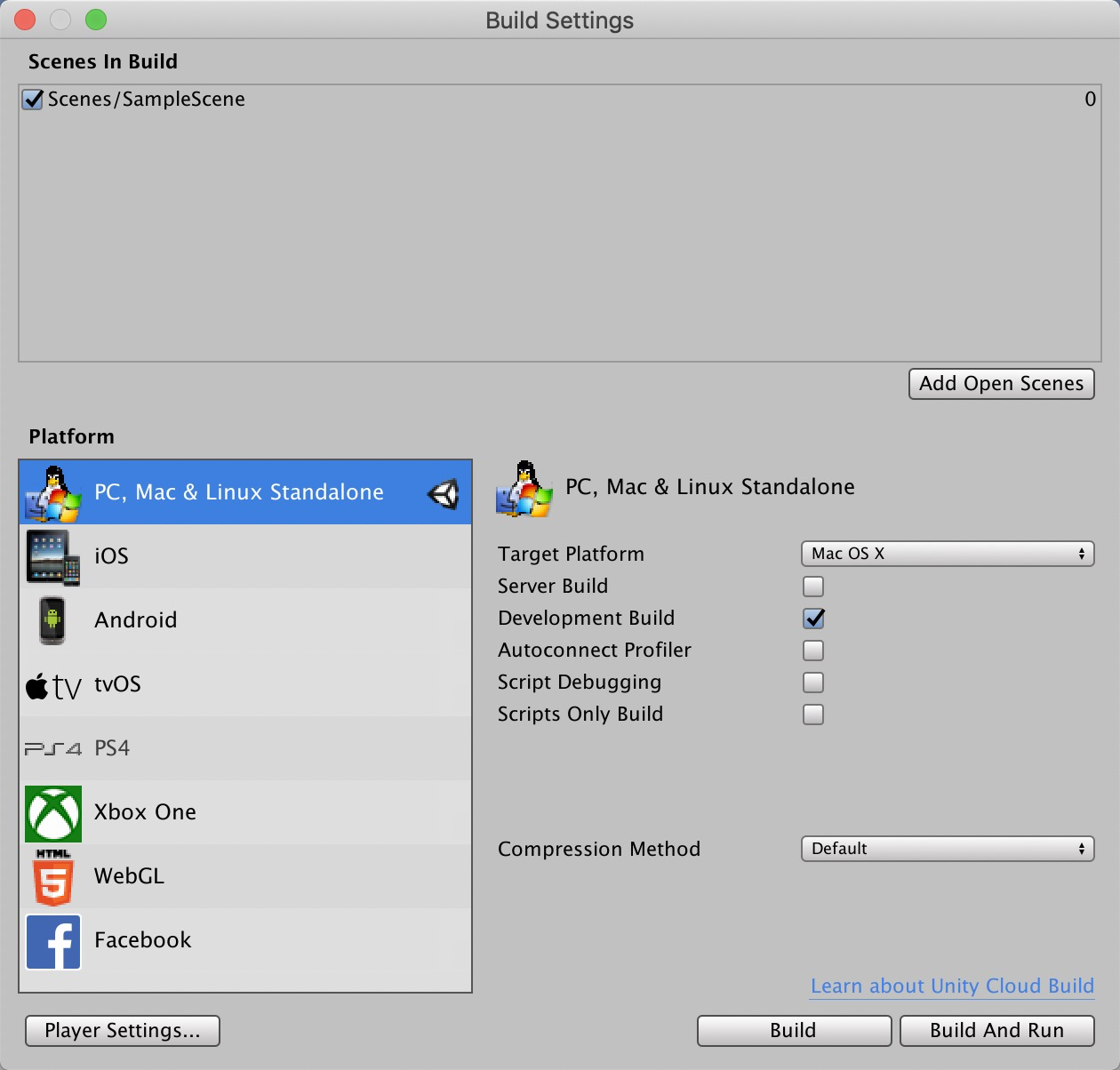The image size is (1120, 1070).
Task: Select the Android platform row
Action: point(245,620)
